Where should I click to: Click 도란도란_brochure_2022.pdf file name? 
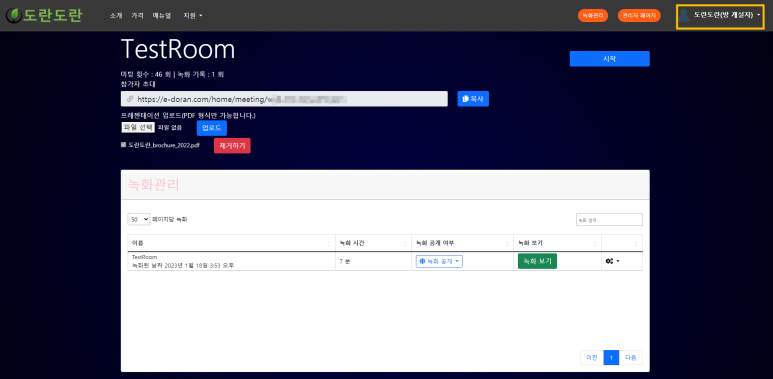[164, 146]
